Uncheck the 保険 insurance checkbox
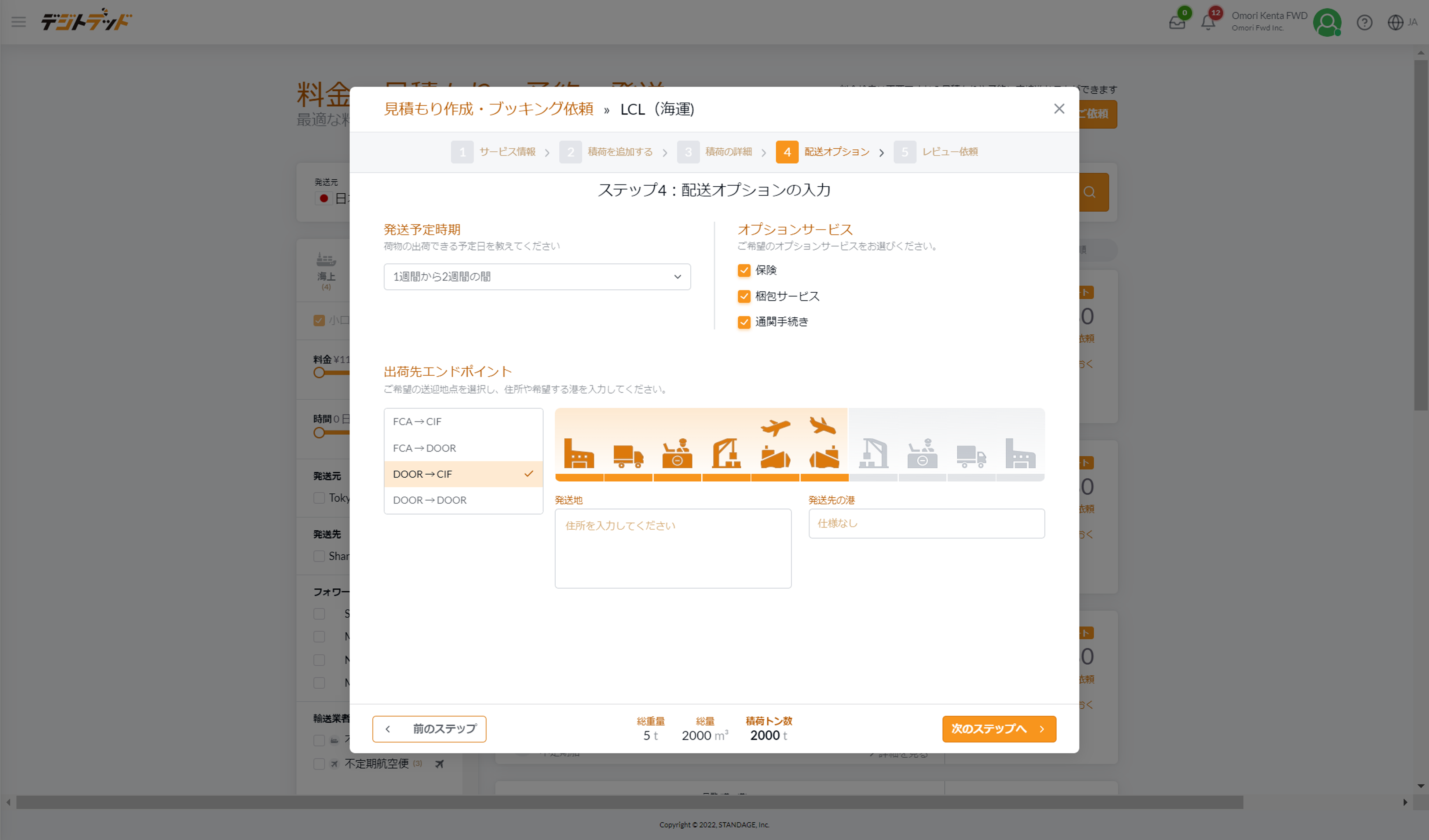The image size is (1429, 840). (x=744, y=271)
